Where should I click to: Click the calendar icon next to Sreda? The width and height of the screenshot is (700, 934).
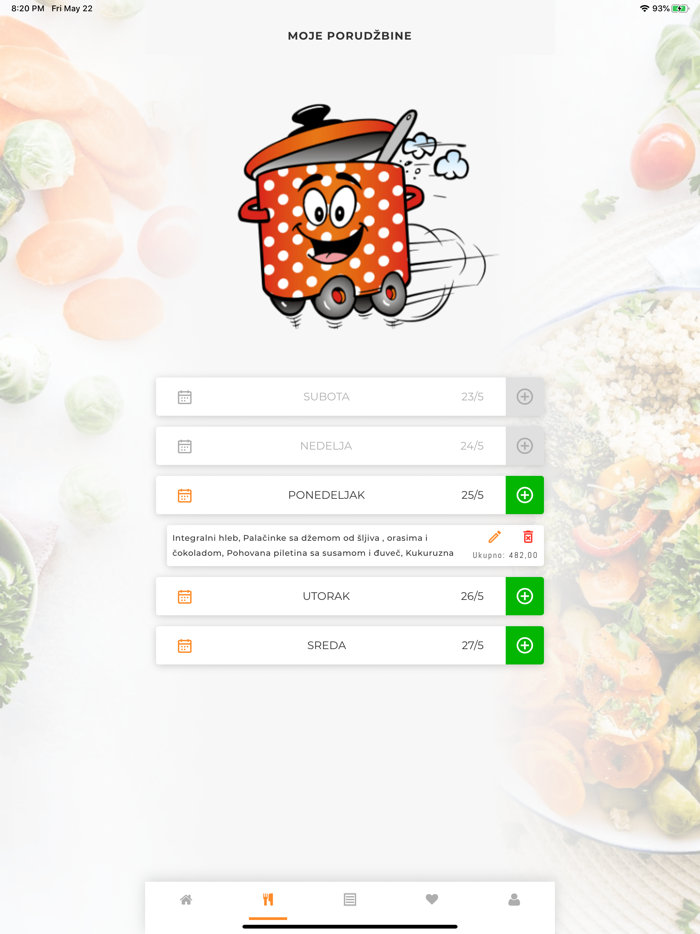(x=185, y=646)
